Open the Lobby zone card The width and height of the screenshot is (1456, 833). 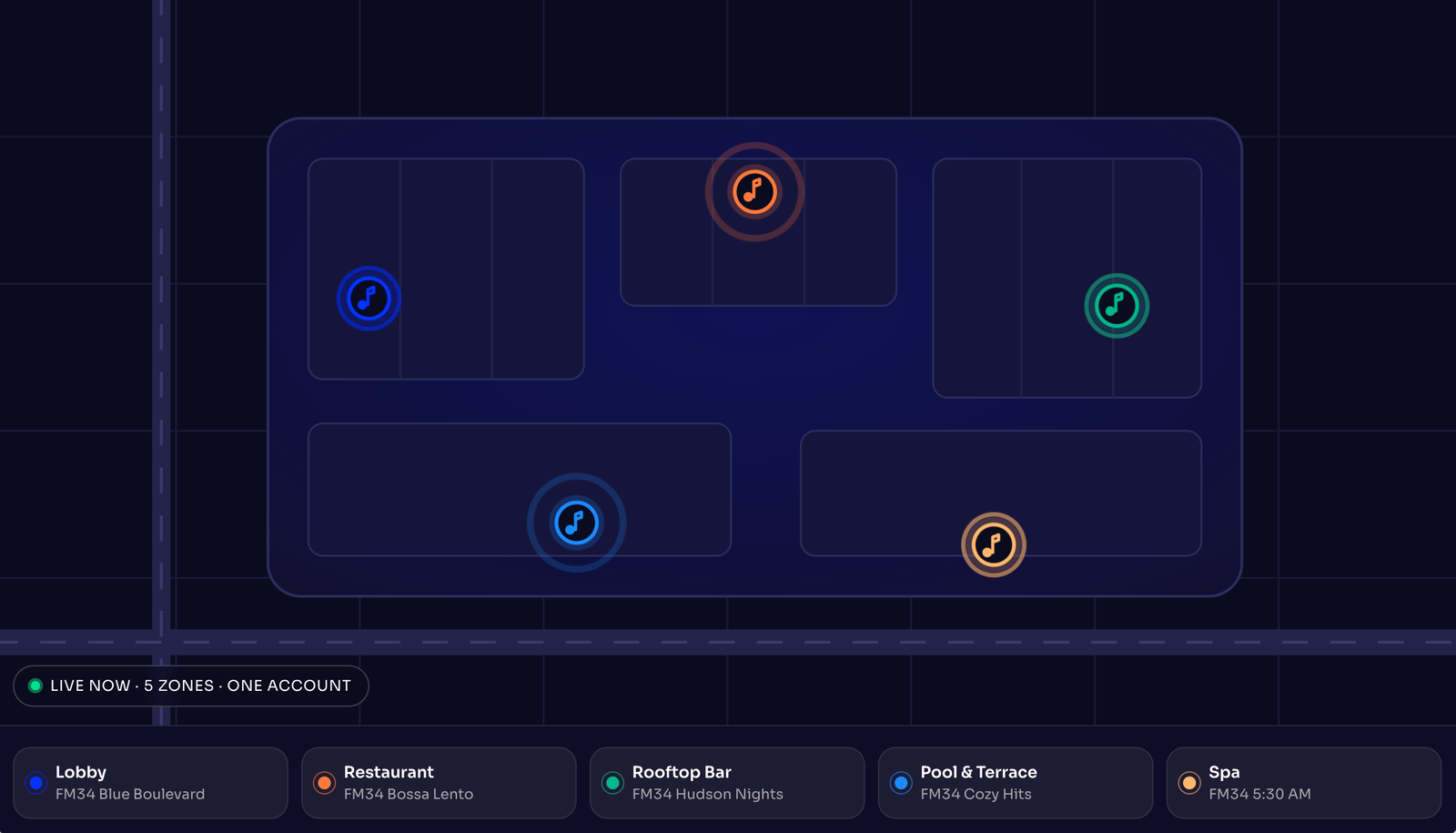click(150, 783)
